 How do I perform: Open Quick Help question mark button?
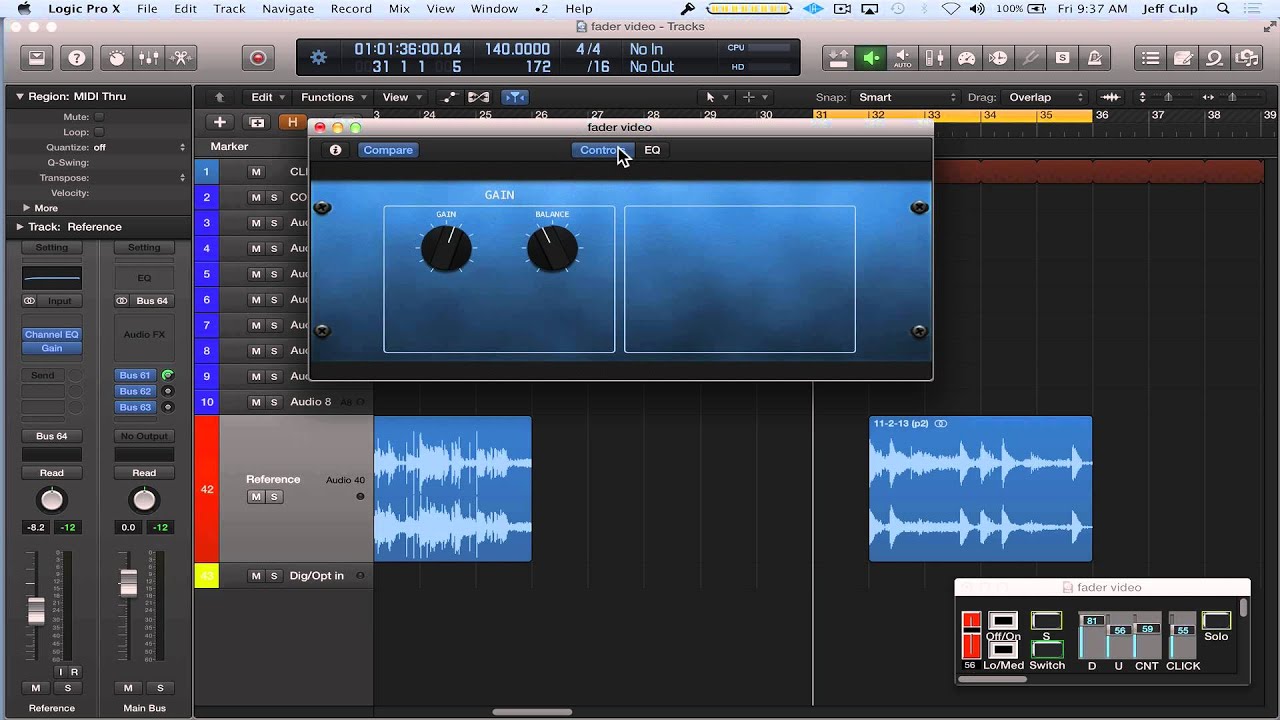click(x=77, y=58)
